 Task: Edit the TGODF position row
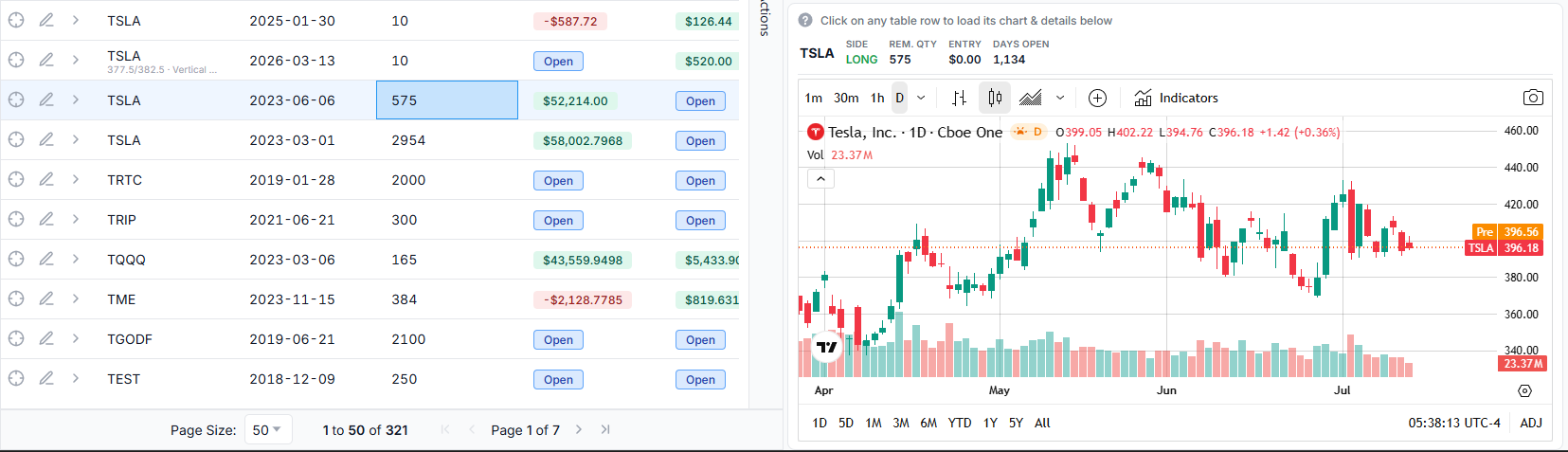point(45,338)
